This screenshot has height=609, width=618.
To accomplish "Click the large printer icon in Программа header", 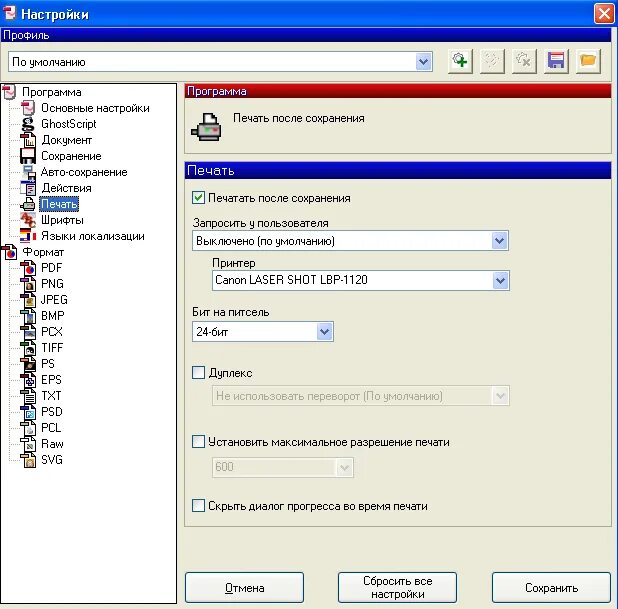I will coord(206,127).
